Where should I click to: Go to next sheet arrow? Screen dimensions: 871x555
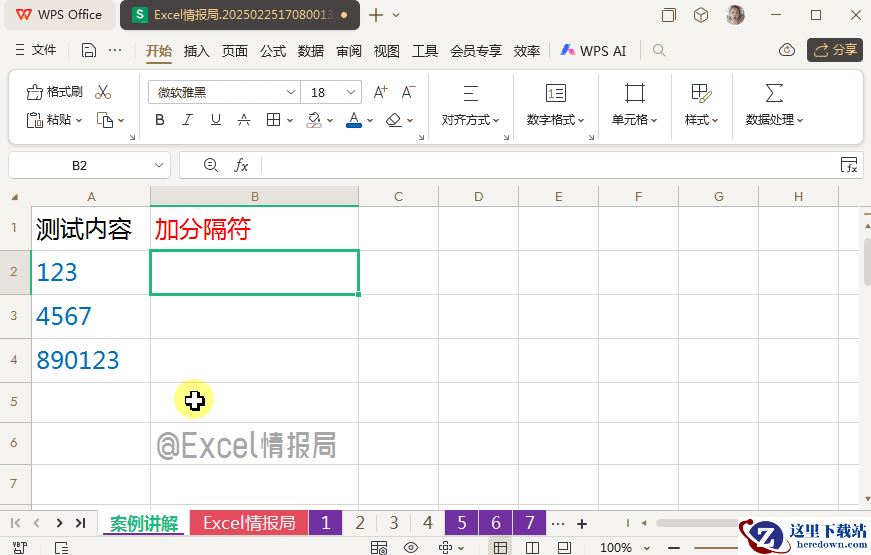(x=59, y=523)
